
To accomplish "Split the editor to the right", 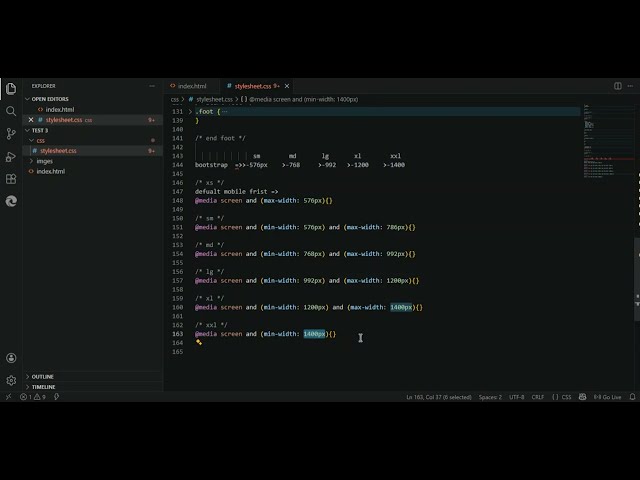I will click(x=618, y=86).
